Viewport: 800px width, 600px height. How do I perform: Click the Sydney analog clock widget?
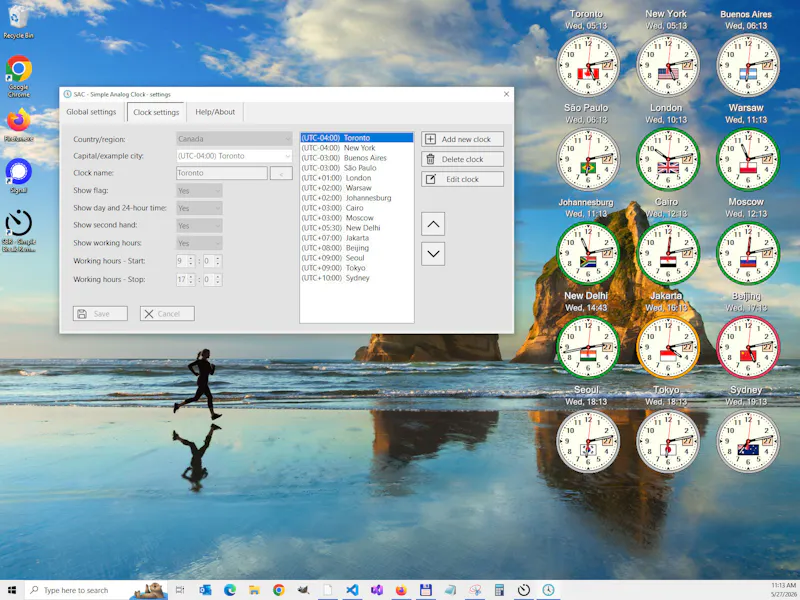coord(748,441)
